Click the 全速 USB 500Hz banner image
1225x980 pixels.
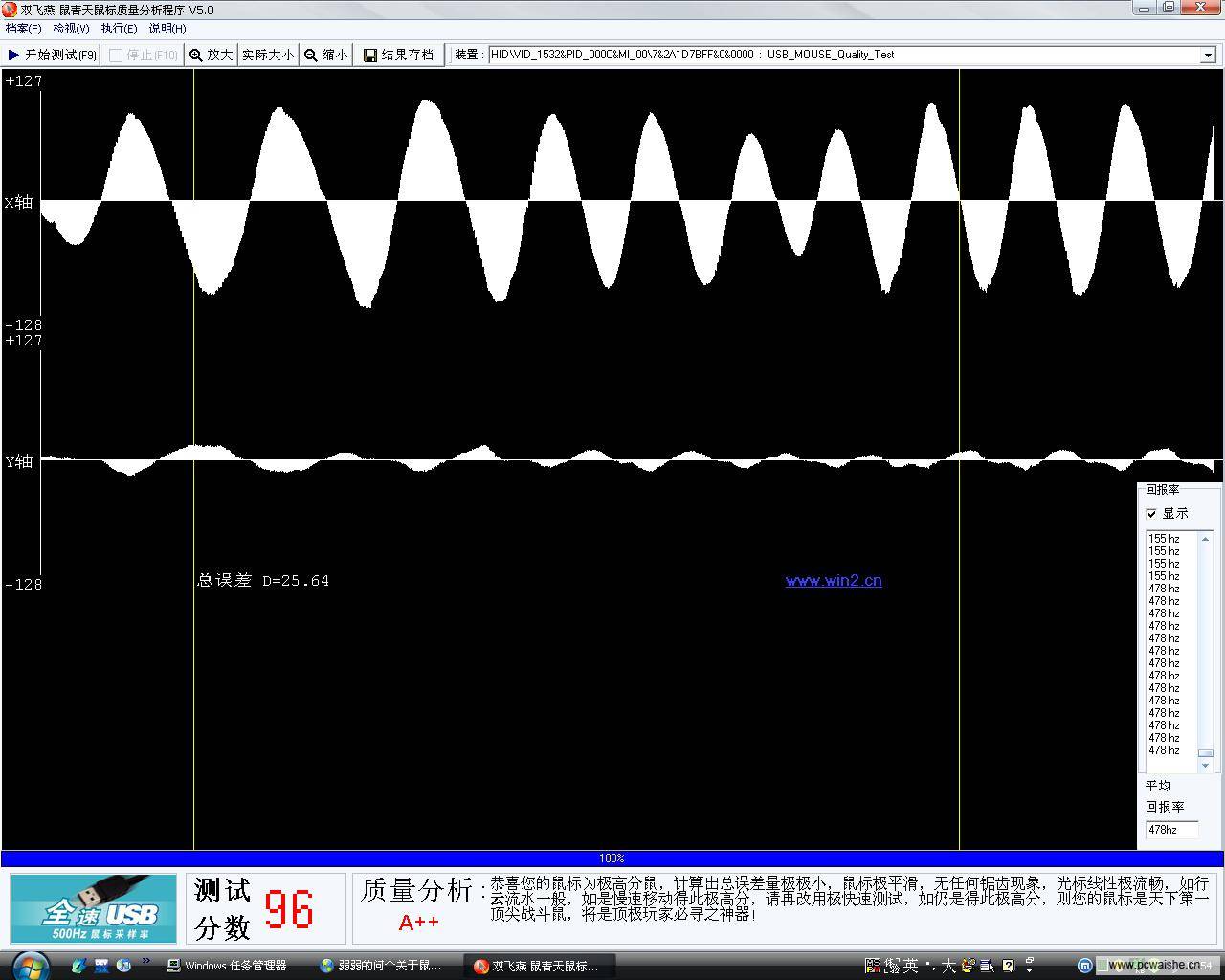(94, 908)
